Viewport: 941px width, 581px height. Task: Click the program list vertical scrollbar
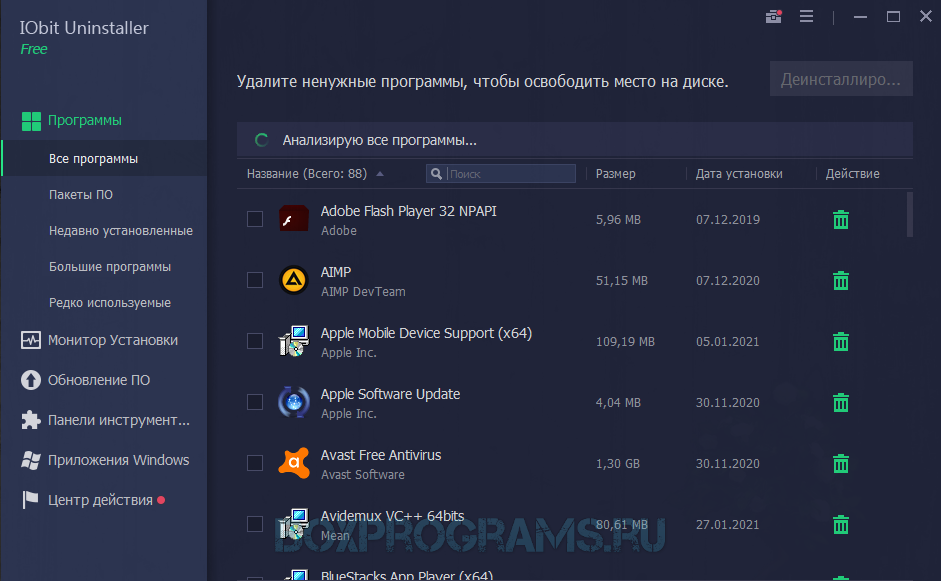[x=910, y=214]
